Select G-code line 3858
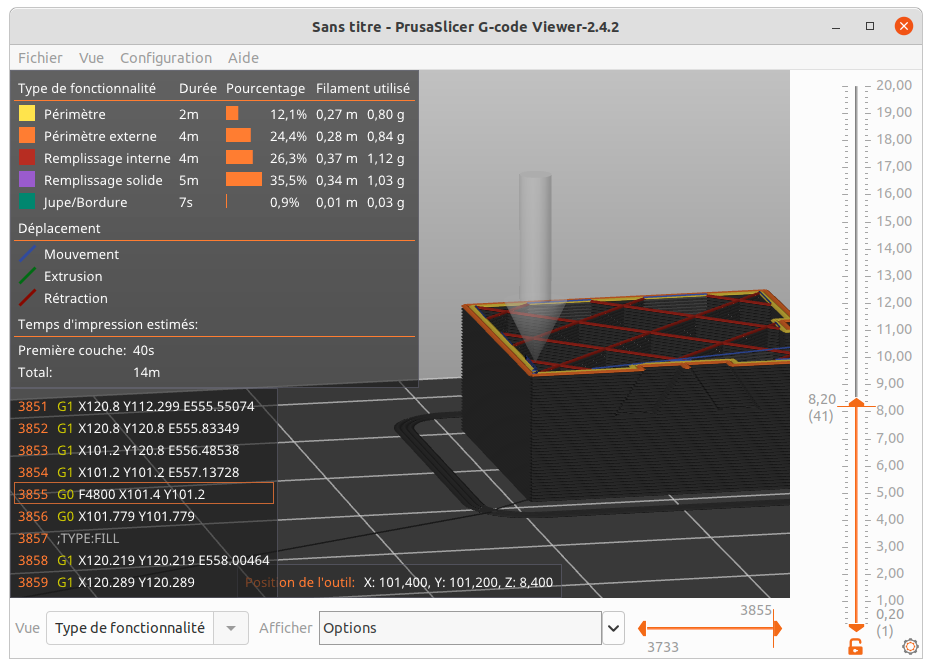The image size is (932, 668). pyautogui.click(x=144, y=560)
